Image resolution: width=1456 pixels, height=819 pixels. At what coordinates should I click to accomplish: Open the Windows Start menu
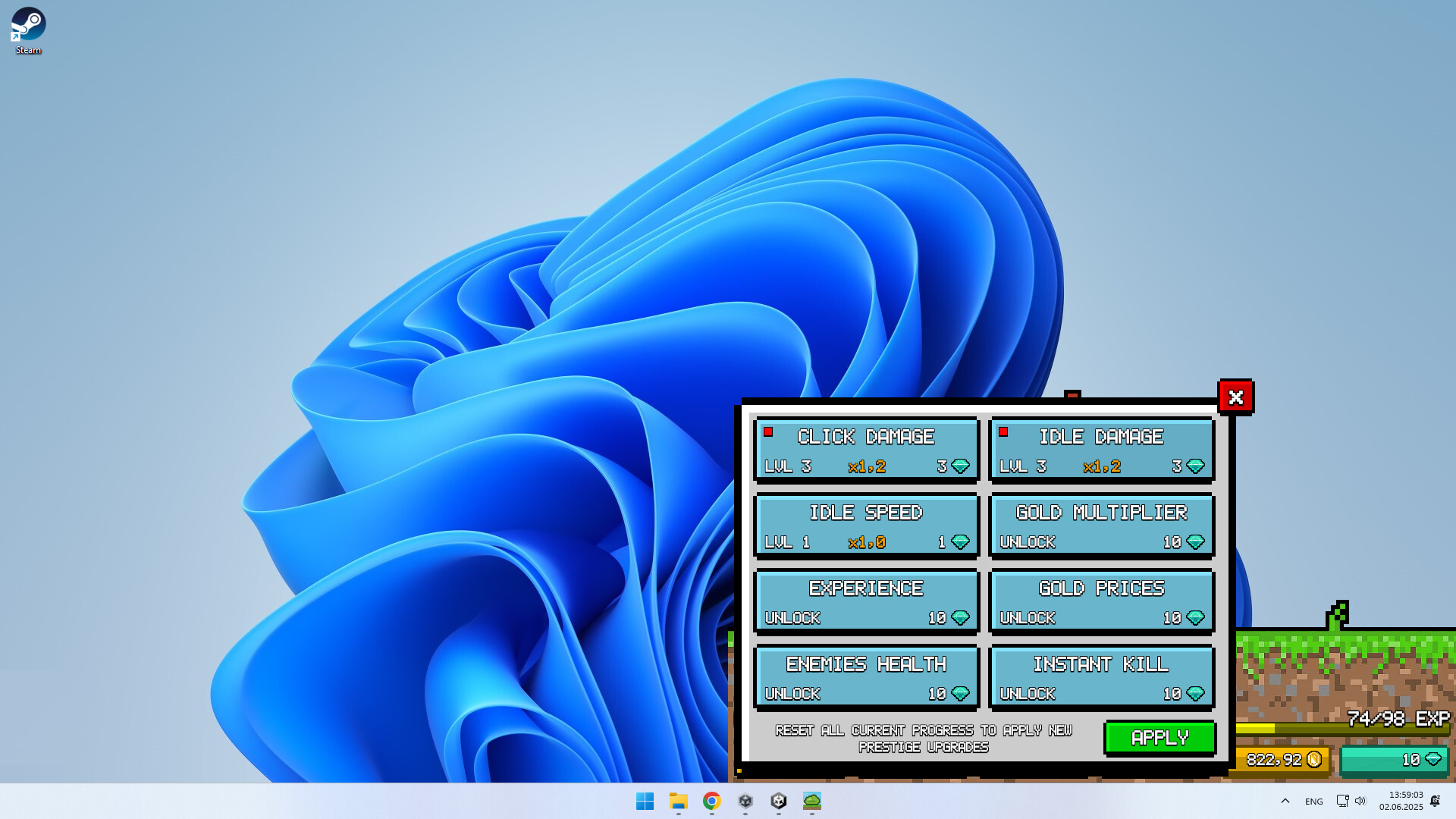(645, 801)
